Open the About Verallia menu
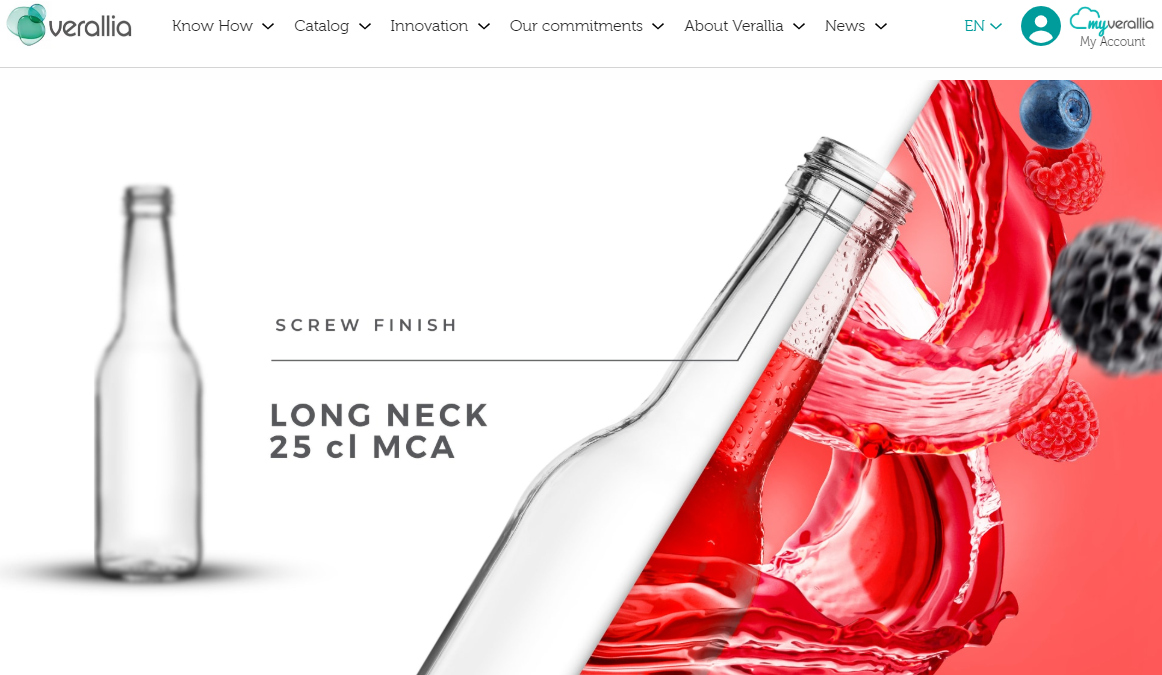1162x675 pixels. click(734, 26)
